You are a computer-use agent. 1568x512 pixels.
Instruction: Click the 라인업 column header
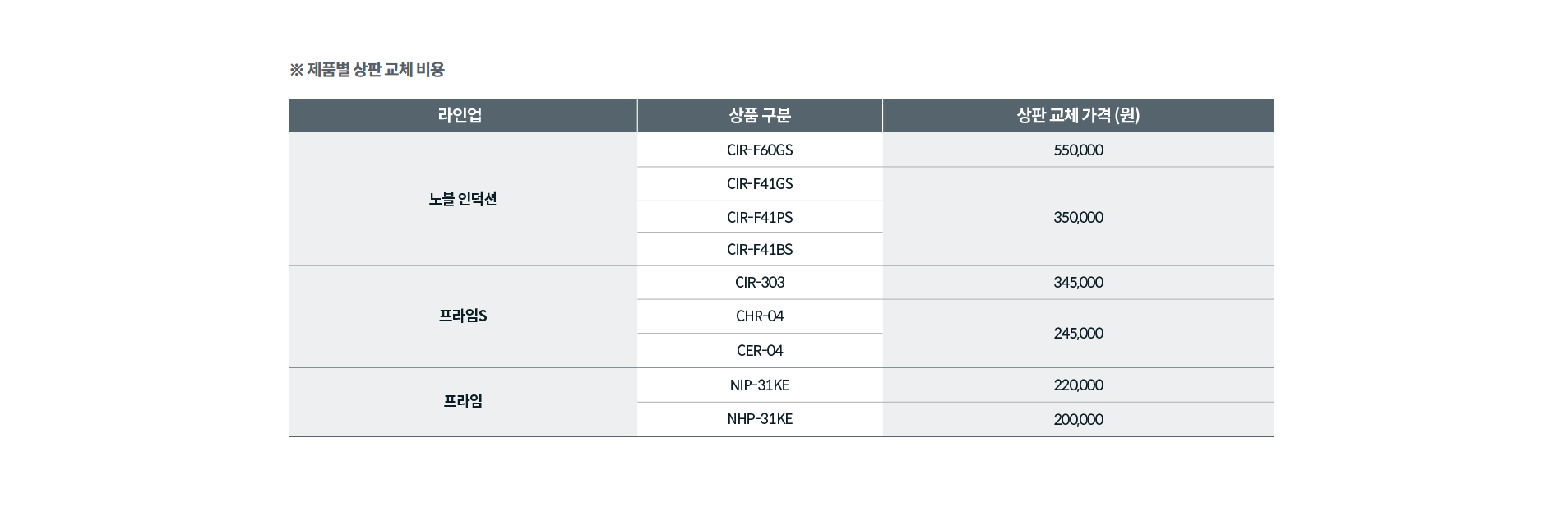click(x=460, y=116)
